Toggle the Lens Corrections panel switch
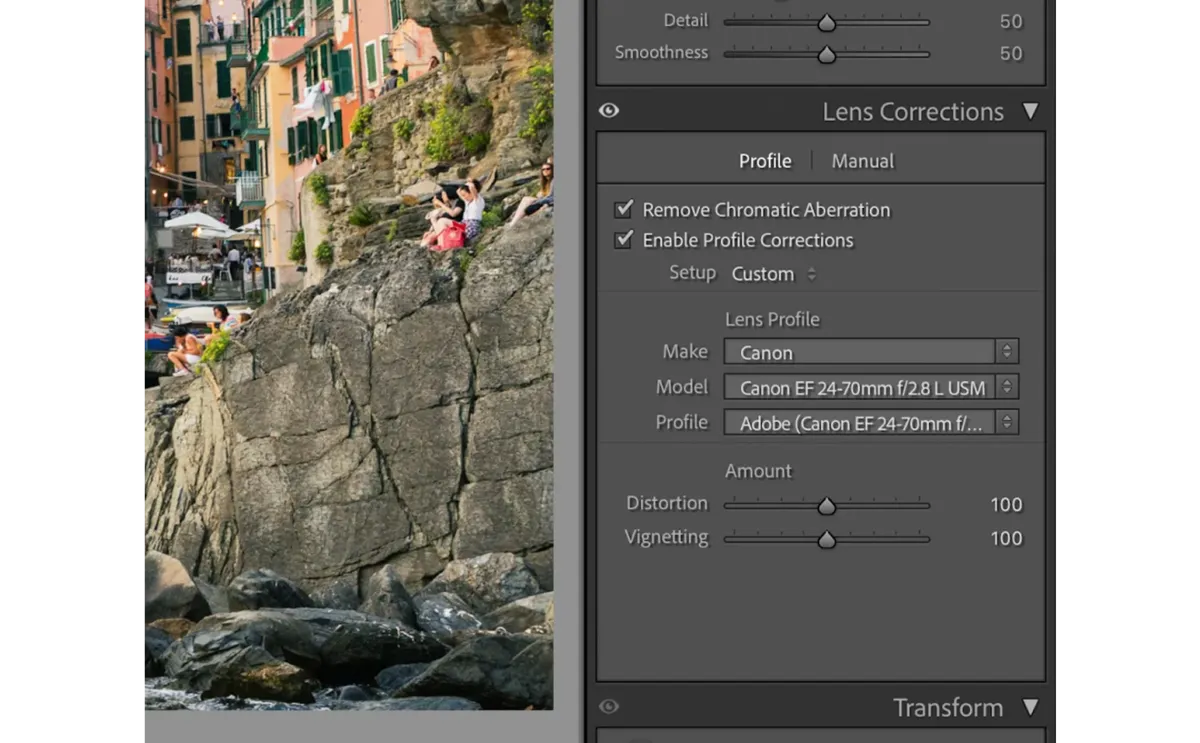Viewport: 1200px width, 743px height. (x=609, y=111)
